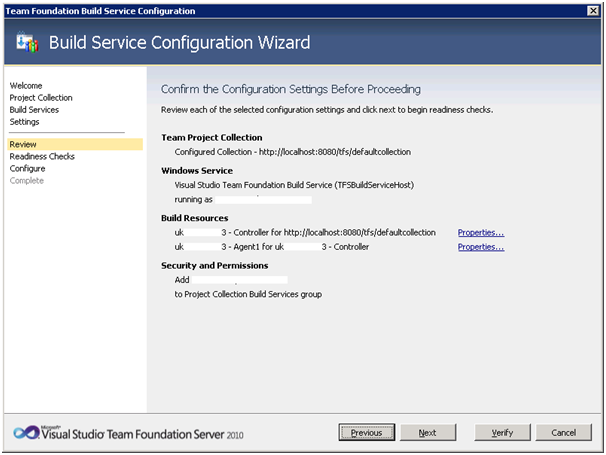This screenshot has height=455, width=606.
Task: Close the Build Service Configuration window
Action: point(593,11)
